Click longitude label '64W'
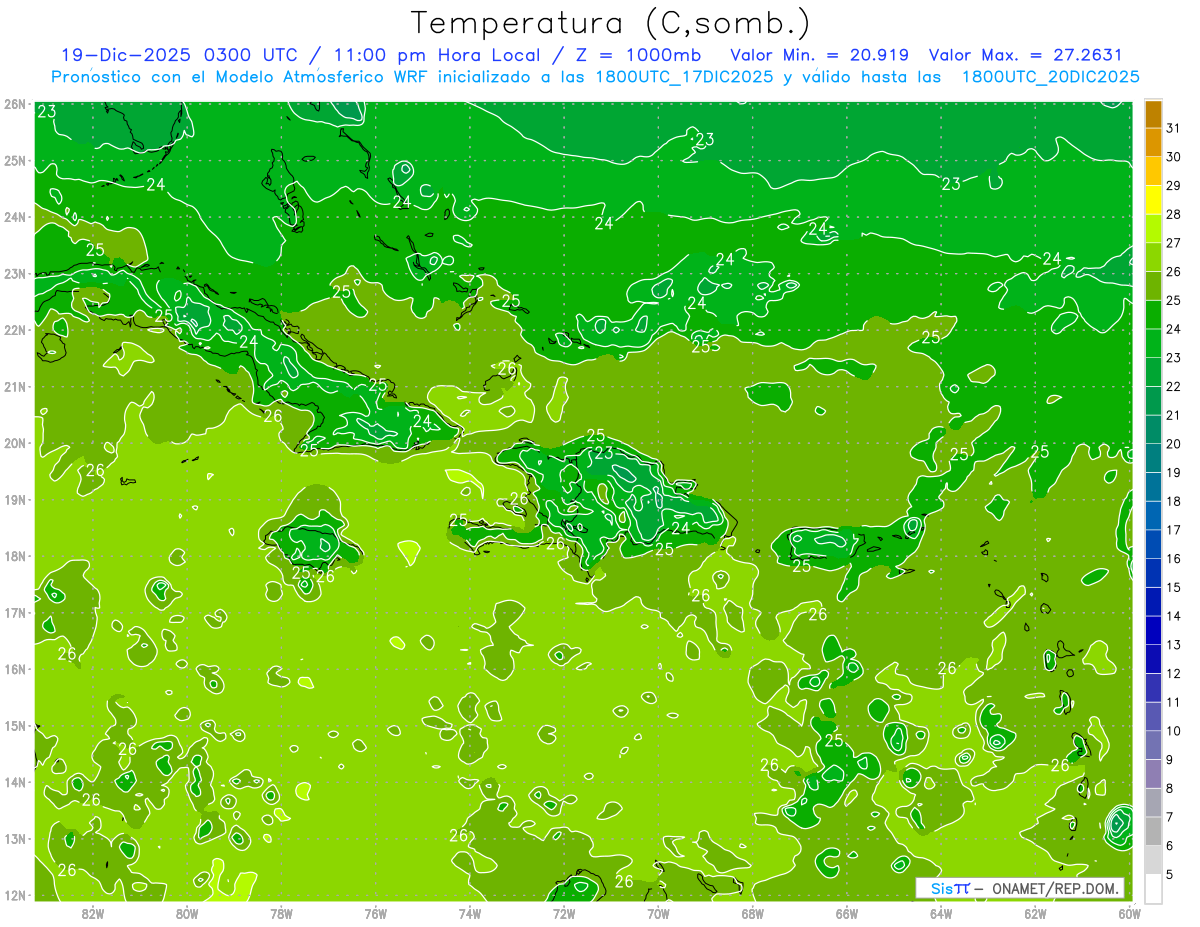Viewport: 1200px width, 927px height. pos(941,913)
